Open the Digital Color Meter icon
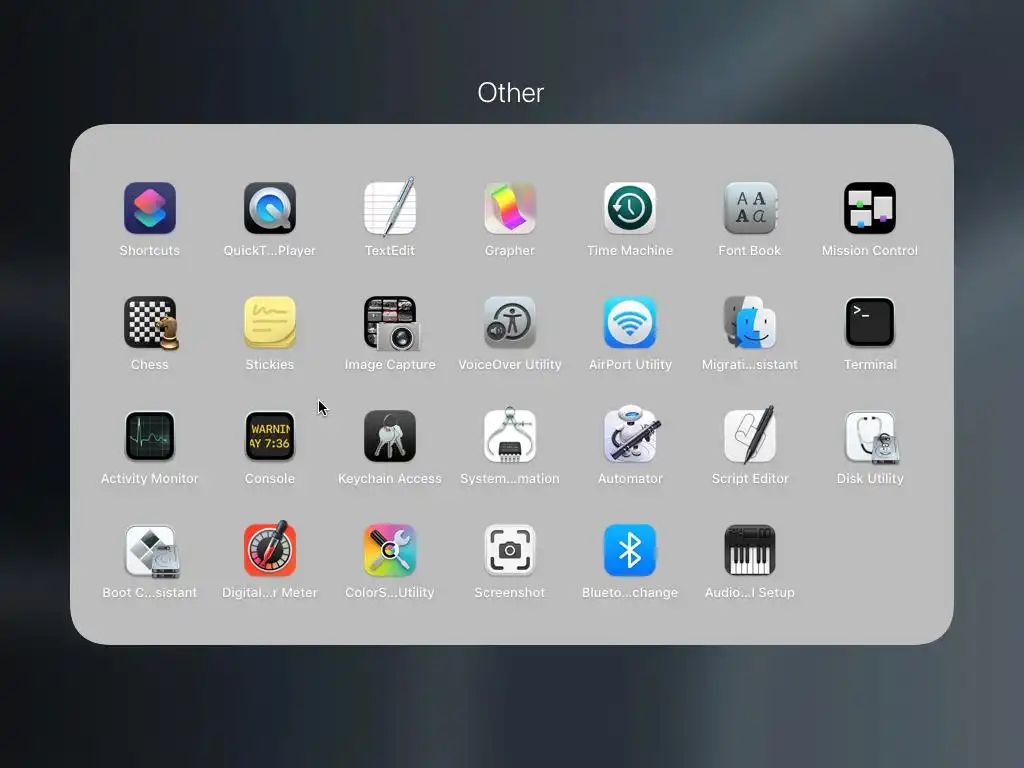 coord(270,549)
